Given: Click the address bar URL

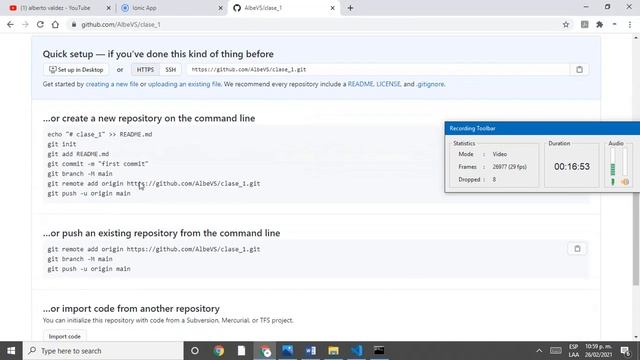Looking at the screenshot, I should tap(121, 24).
